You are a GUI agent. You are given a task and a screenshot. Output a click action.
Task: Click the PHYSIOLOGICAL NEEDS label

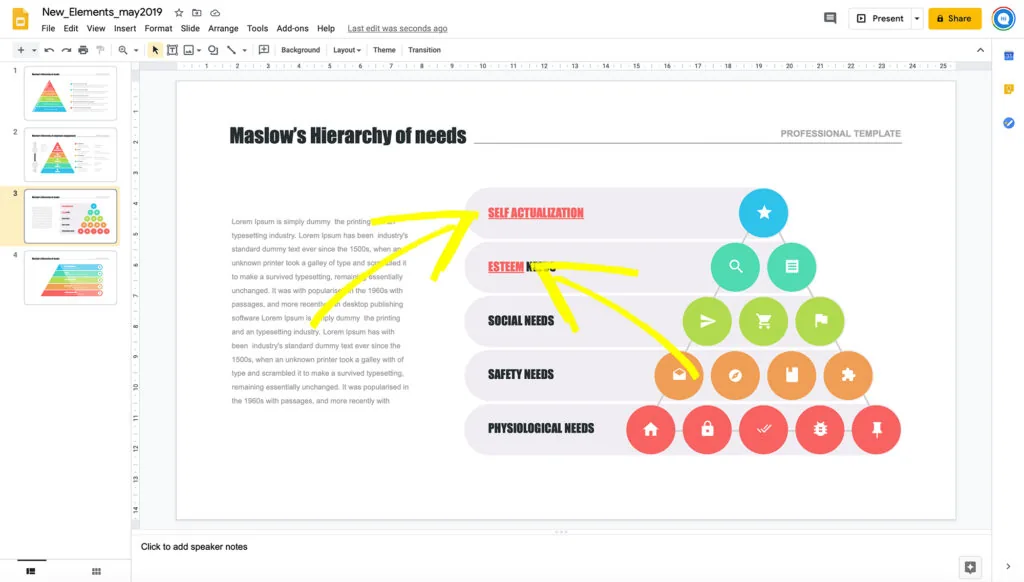[x=541, y=428]
